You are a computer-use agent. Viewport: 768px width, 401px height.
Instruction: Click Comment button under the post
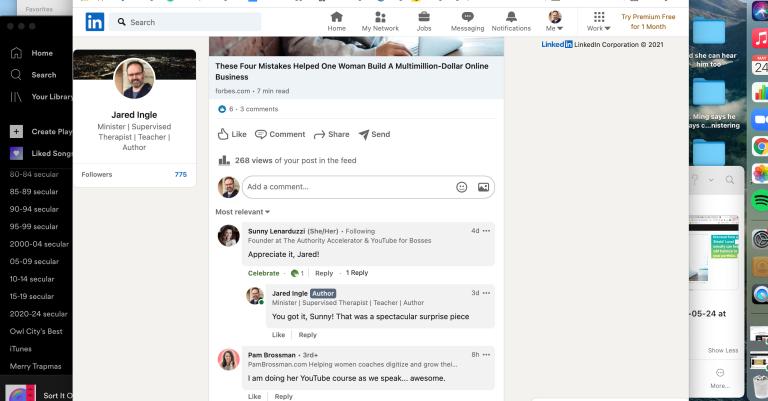coord(280,134)
